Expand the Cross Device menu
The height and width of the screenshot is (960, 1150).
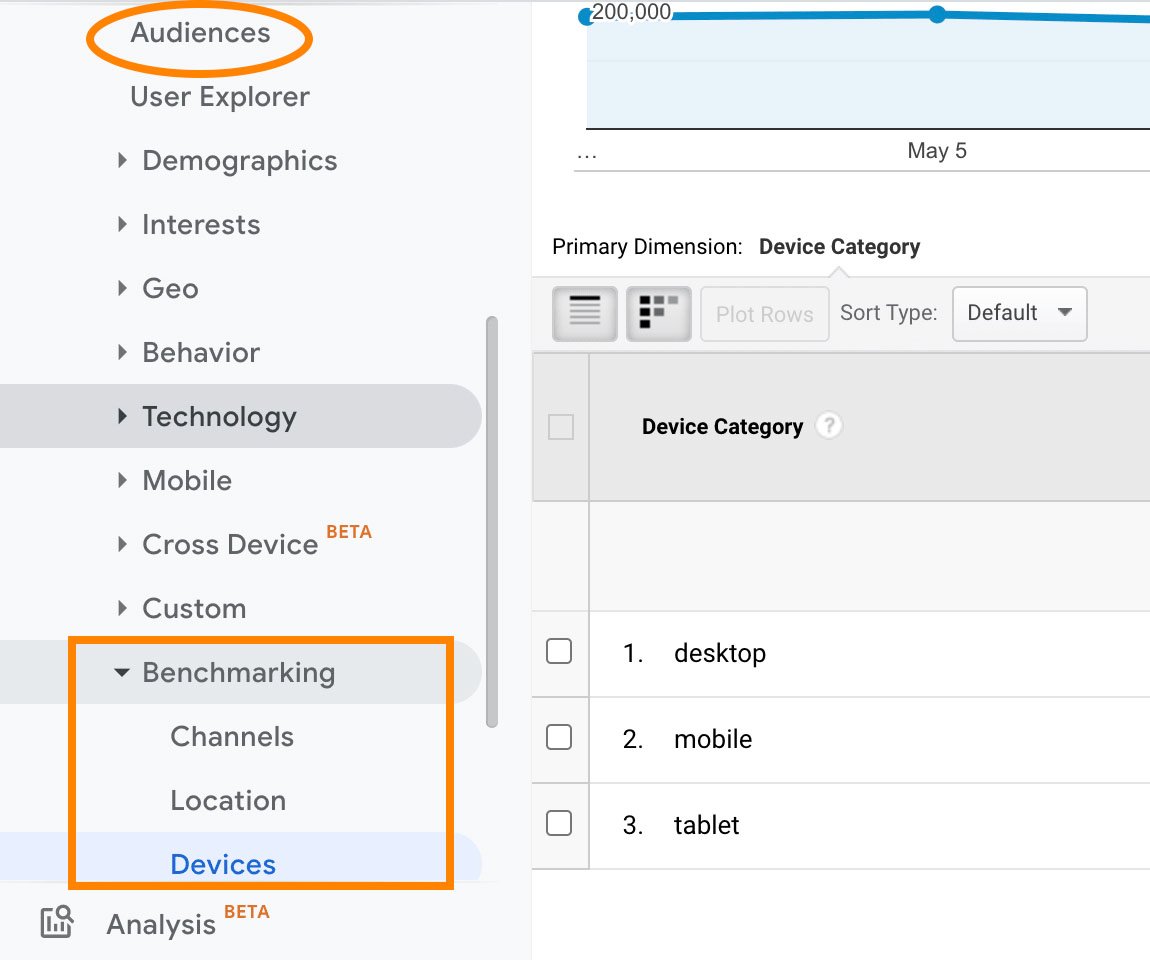click(x=229, y=545)
